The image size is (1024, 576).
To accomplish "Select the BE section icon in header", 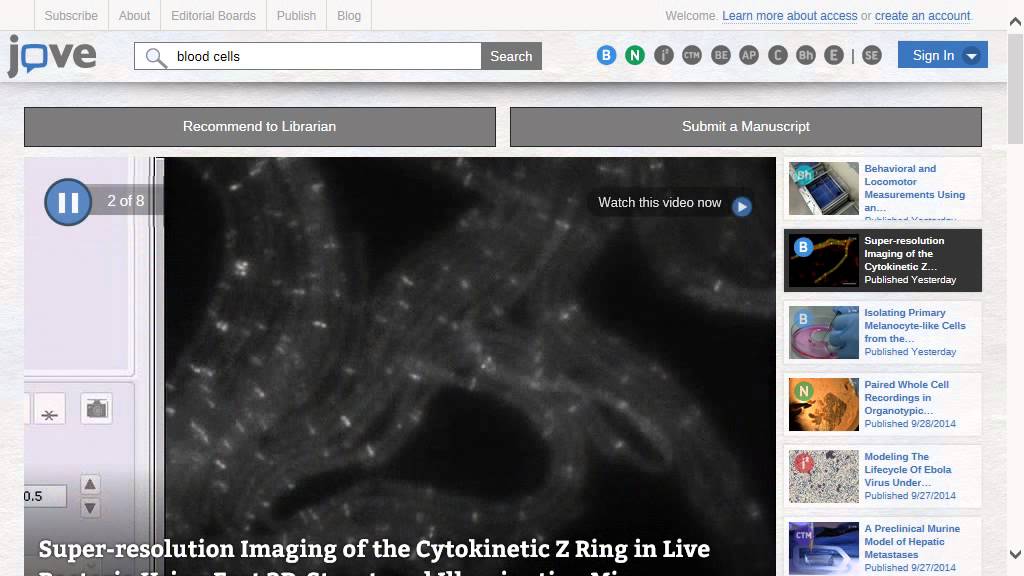I will coord(720,56).
